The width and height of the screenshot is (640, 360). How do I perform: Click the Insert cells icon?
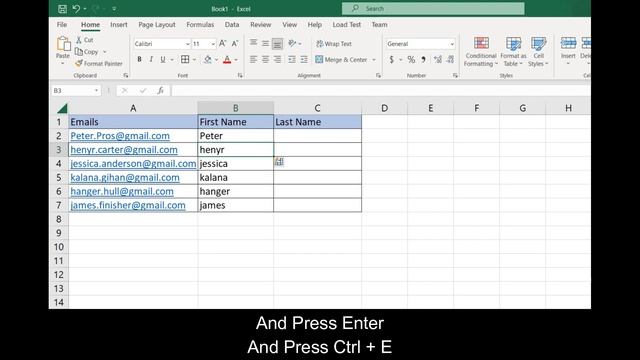(568, 43)
